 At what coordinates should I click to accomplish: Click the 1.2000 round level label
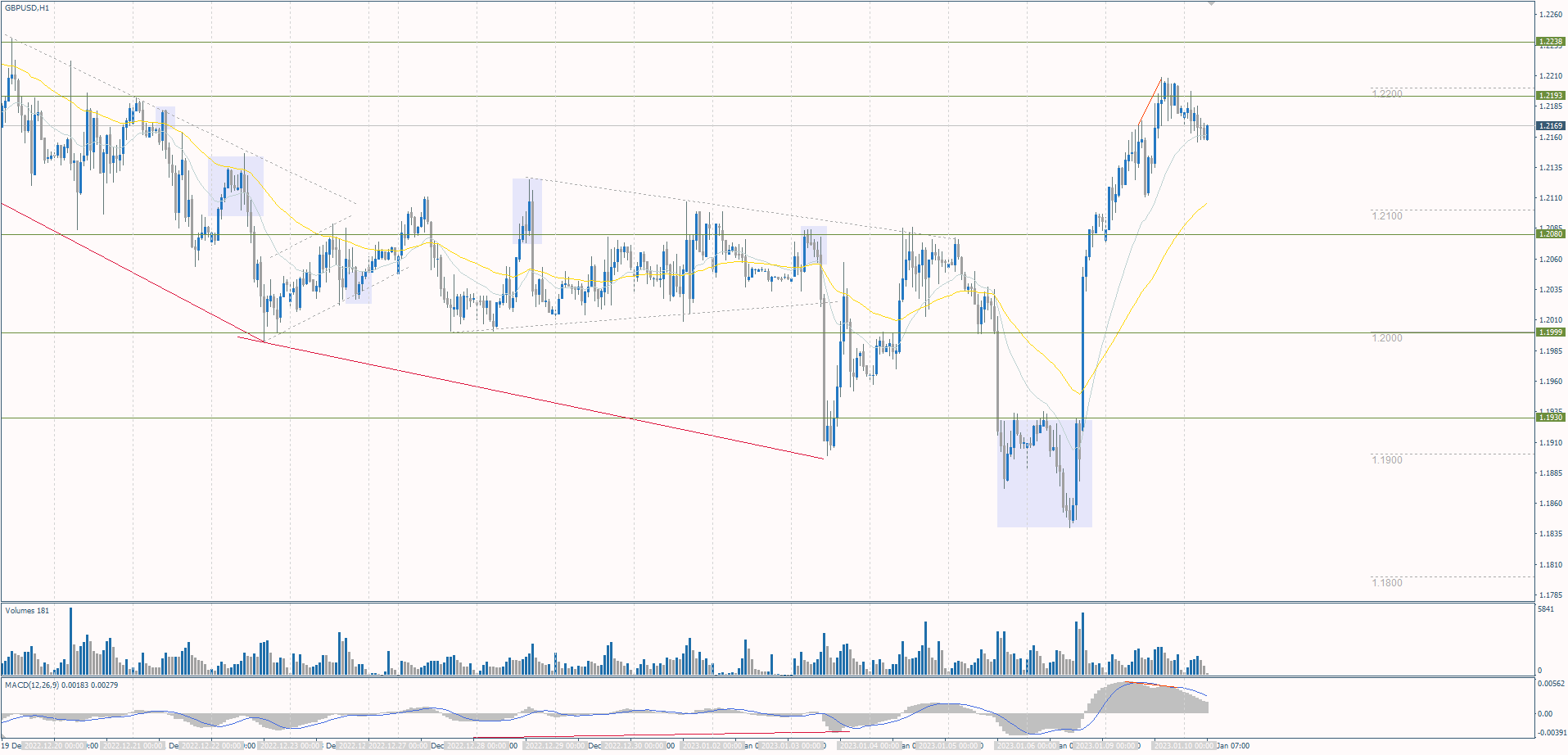1387,338
